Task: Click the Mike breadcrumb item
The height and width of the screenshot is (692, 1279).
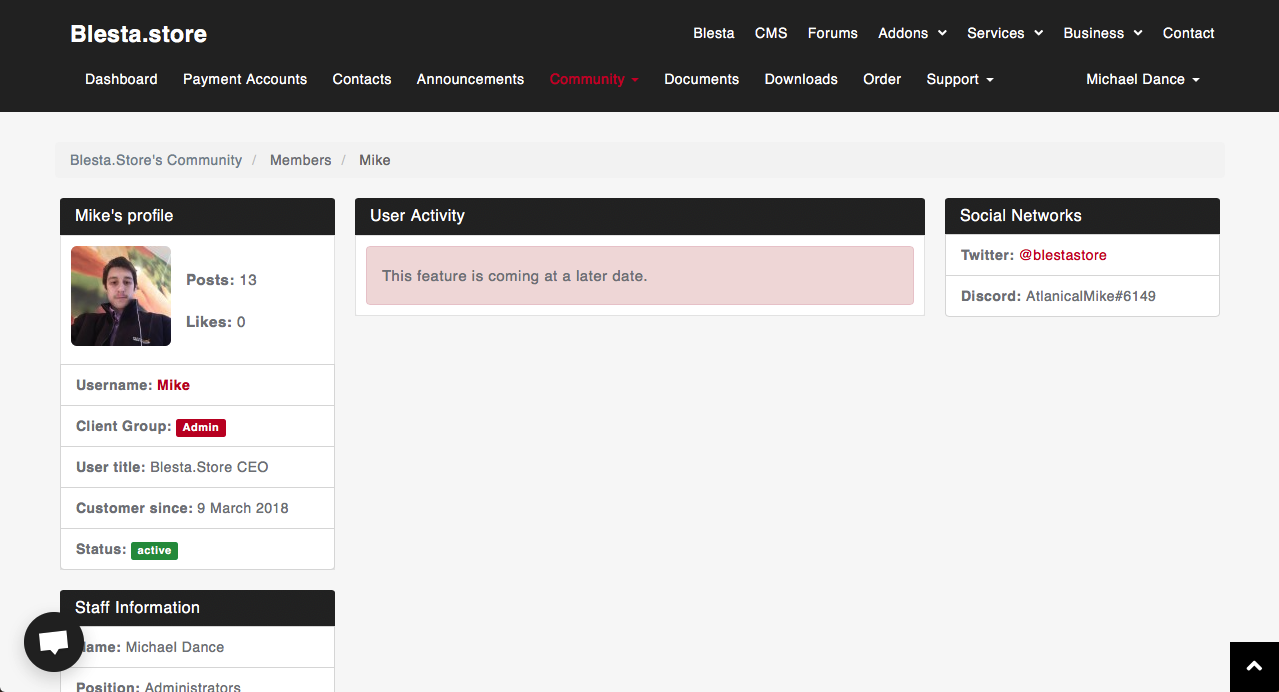Action: [375, 160]
